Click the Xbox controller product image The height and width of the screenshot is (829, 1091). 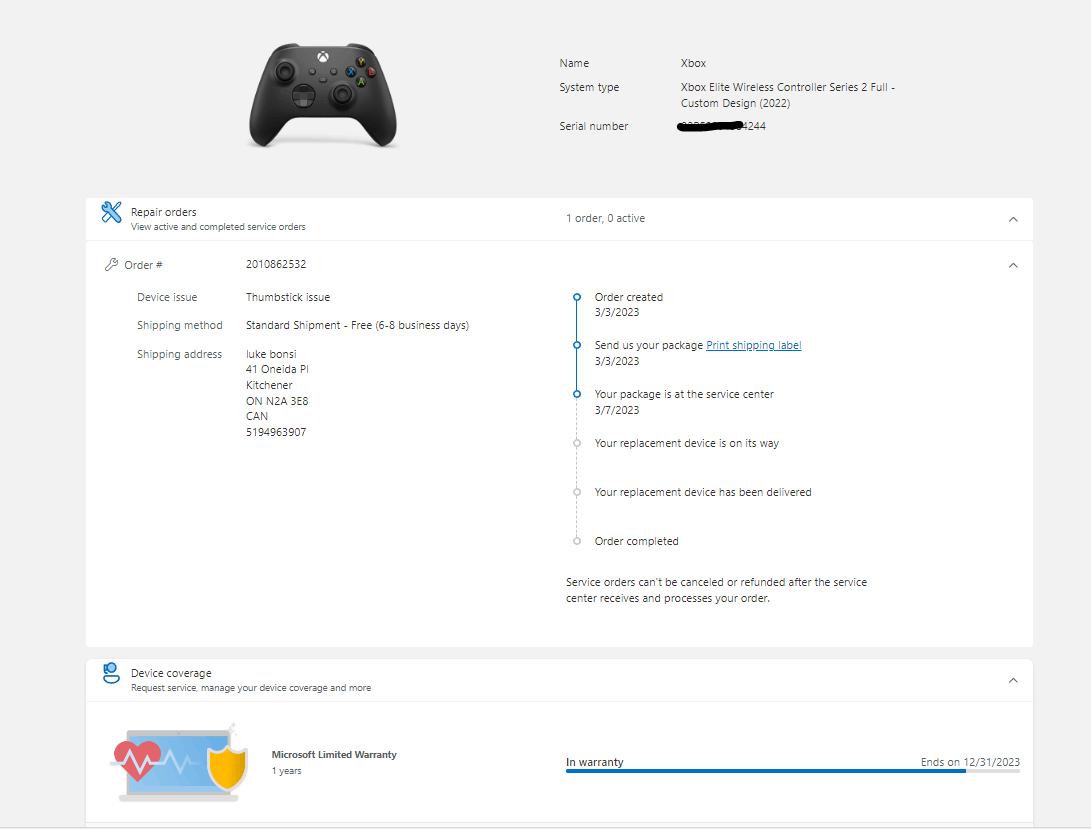tap(323, 95)
